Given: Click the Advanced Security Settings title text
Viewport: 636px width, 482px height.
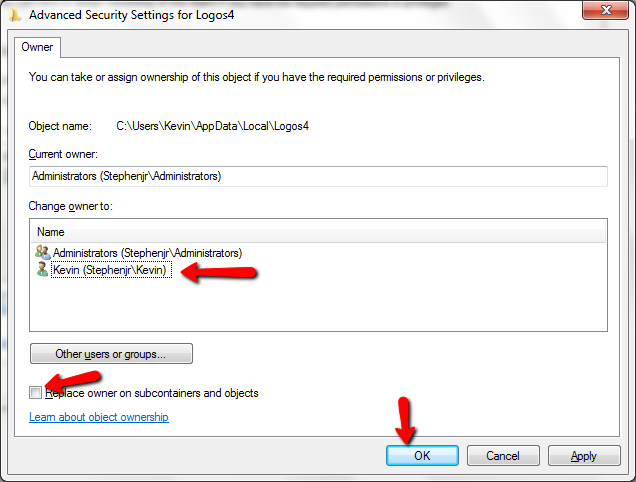Looking at the screenshot, I should (131, 15).
